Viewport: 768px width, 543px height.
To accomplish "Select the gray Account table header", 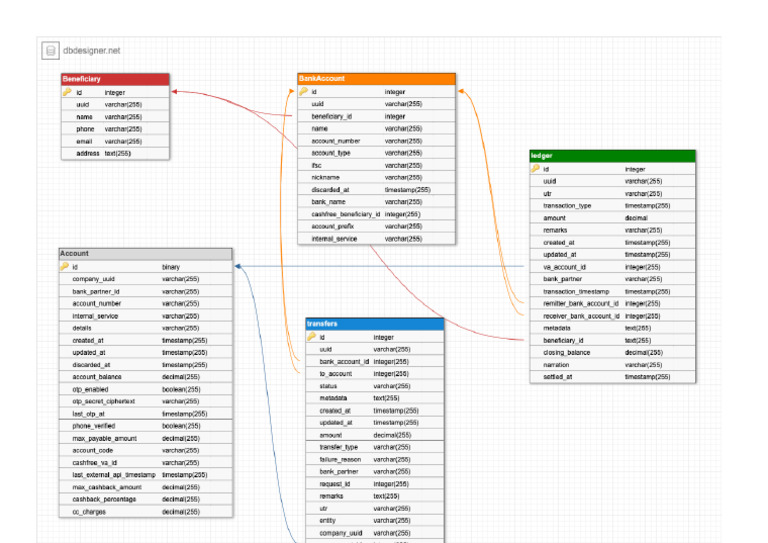I will (x=145, y=254).
